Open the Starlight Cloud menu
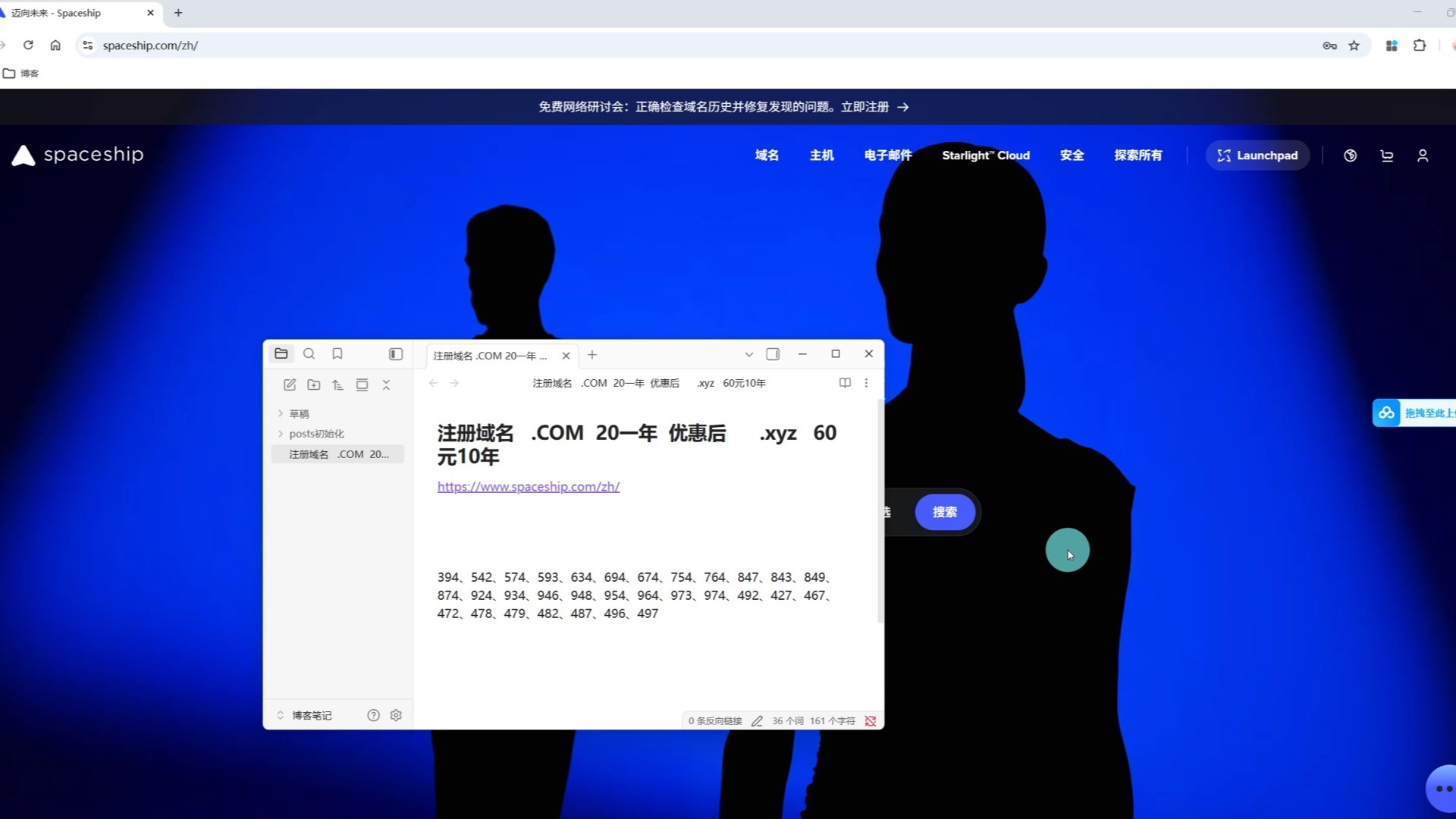1456x819 pixels. click(x=986, y=155)
